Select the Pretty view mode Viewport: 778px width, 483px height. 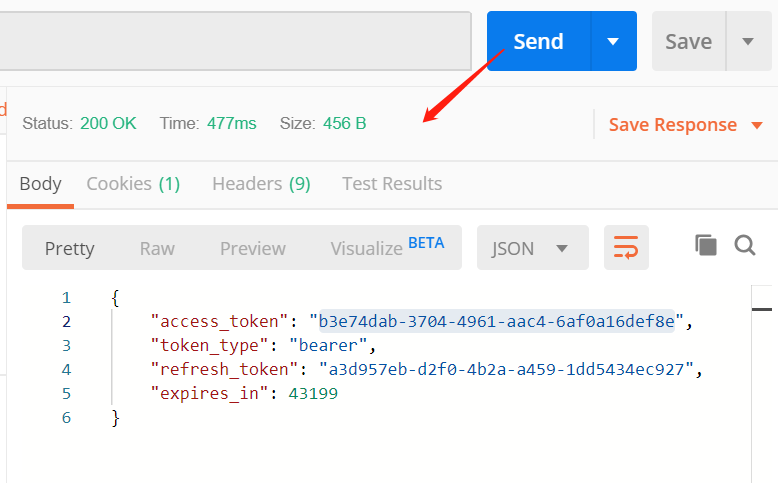[69, 248]
